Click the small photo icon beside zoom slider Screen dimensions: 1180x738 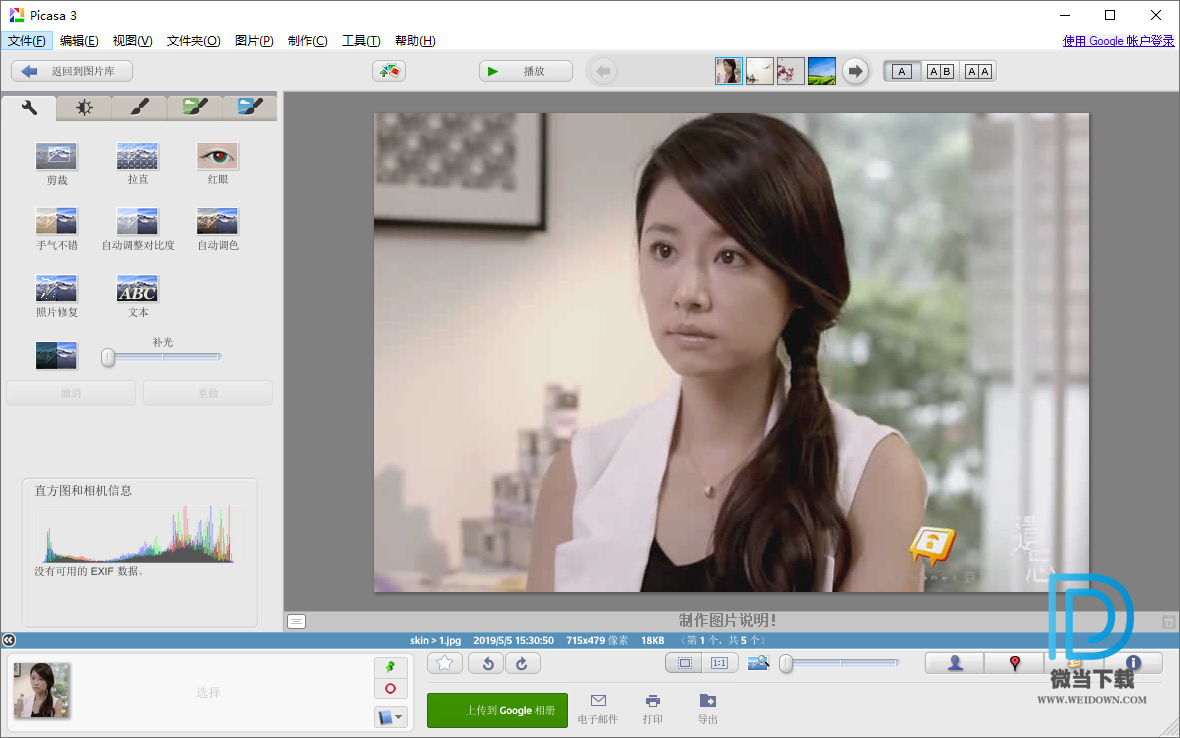759,663
